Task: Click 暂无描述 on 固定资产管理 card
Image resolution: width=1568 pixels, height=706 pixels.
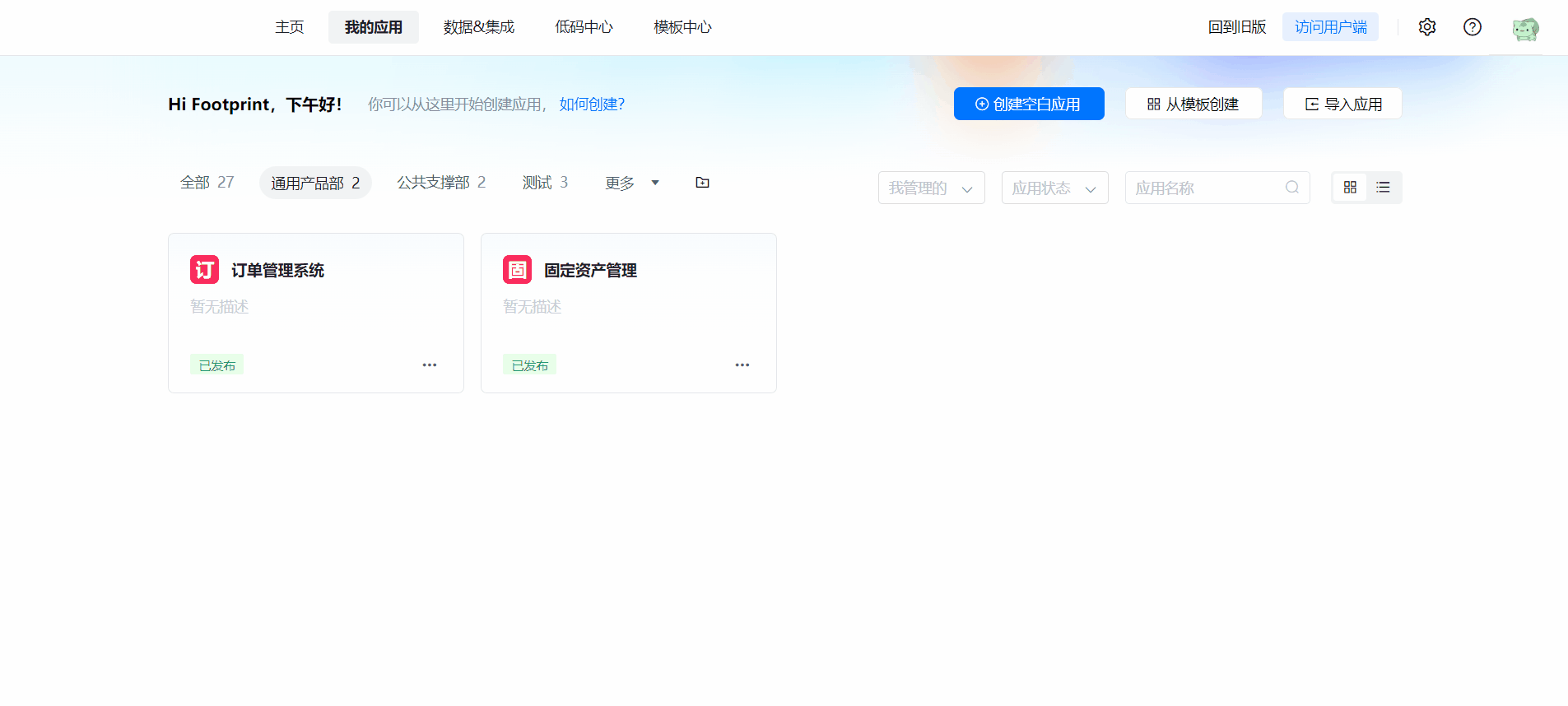Action: (x=533, y=307)
